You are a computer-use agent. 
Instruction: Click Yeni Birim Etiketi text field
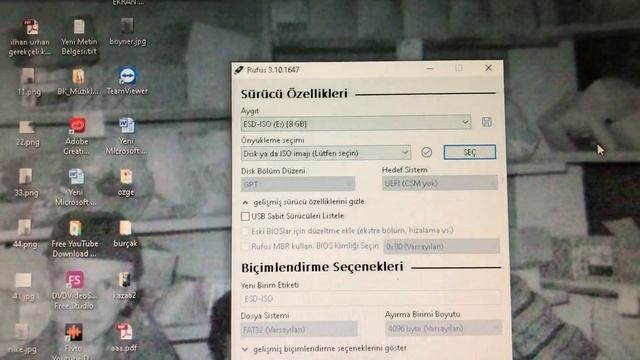click(x=371, y=299)
